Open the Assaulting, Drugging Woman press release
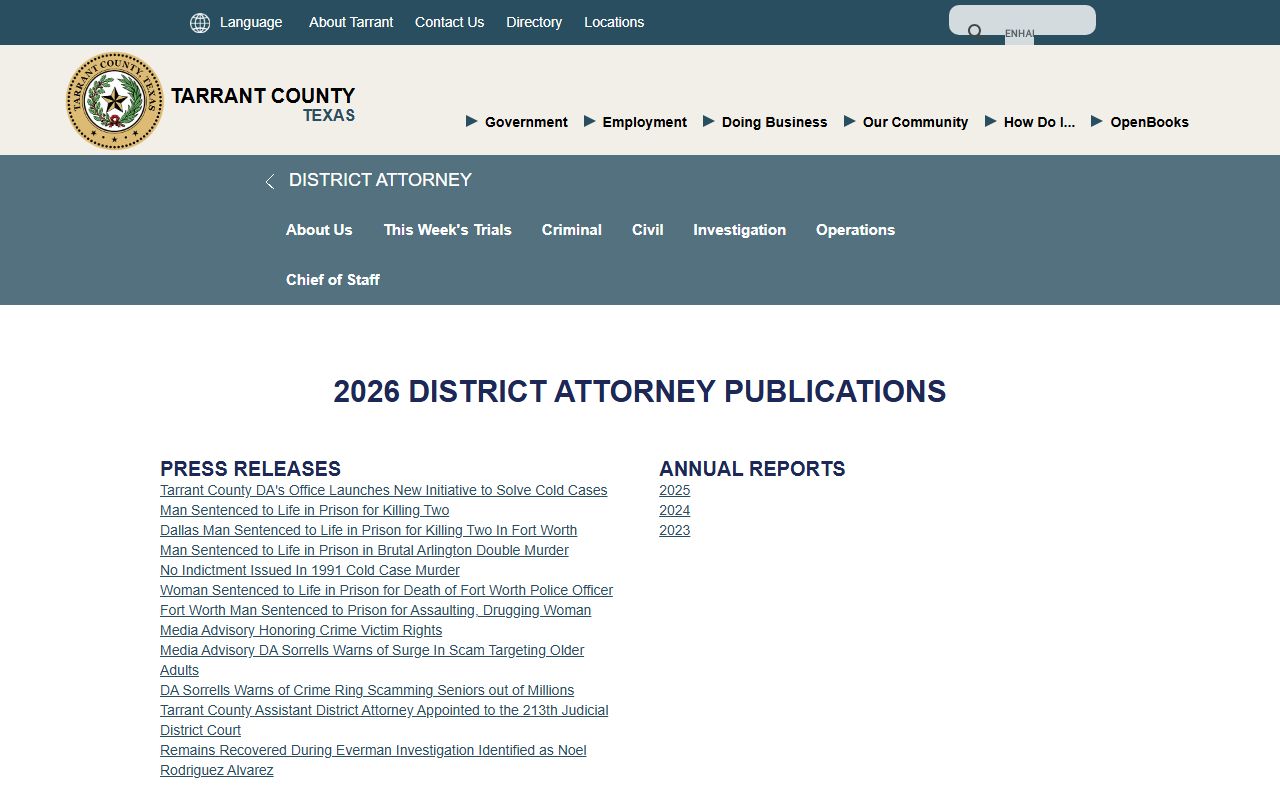The height and width of the screenshot is (800, 1280). (375, 610)
